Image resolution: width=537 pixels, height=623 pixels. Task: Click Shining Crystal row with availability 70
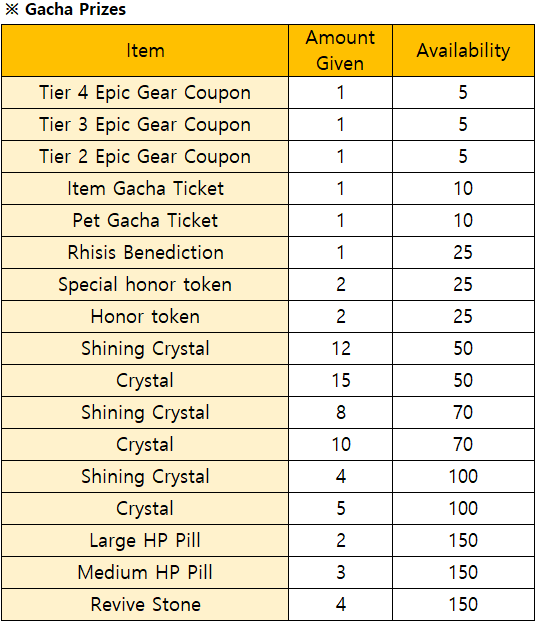[x=268, y=412]
